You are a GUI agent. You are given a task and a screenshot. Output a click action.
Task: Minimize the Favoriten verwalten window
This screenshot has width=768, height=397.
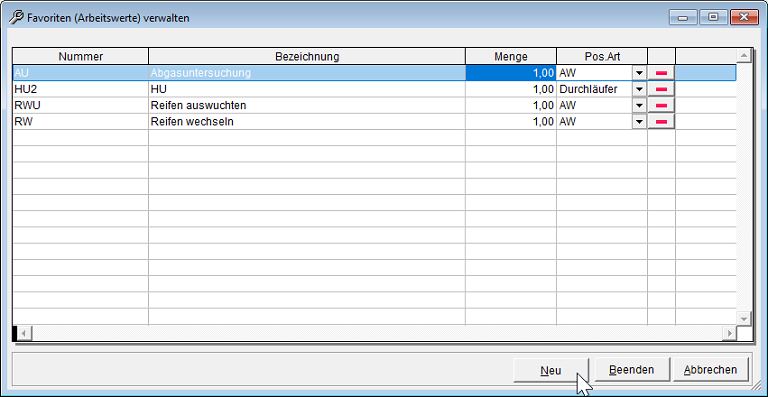[683, 18]
